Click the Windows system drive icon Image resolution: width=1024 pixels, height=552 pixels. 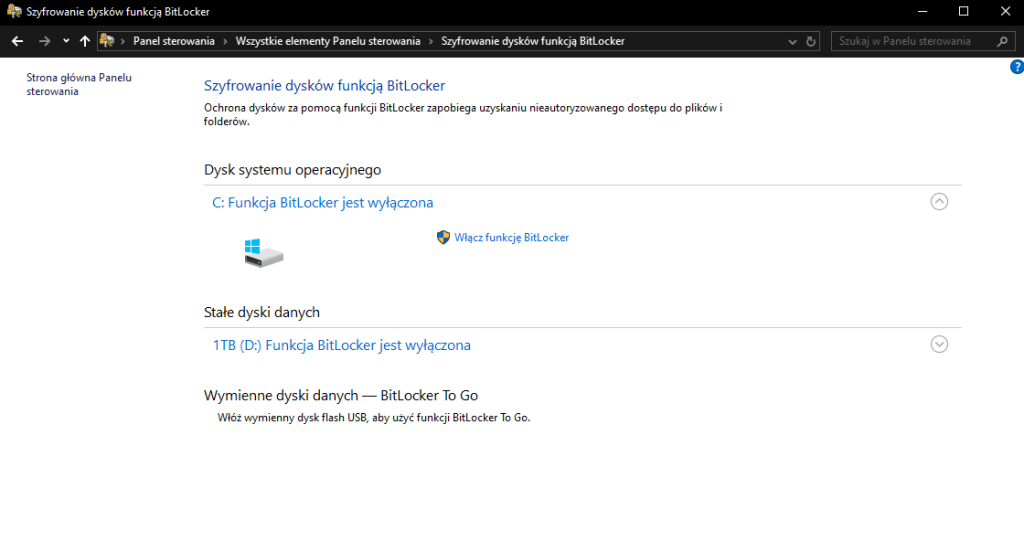point(264,253)
